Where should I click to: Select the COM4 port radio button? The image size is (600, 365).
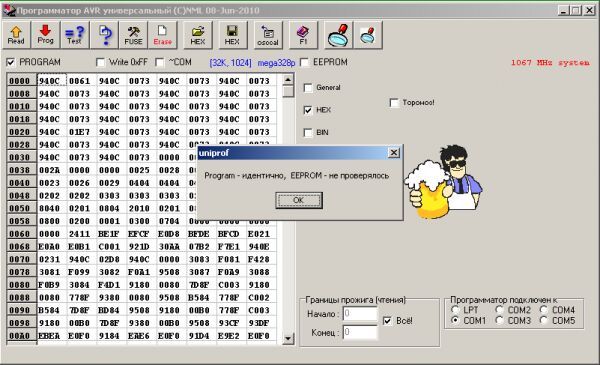pos(544,310)
